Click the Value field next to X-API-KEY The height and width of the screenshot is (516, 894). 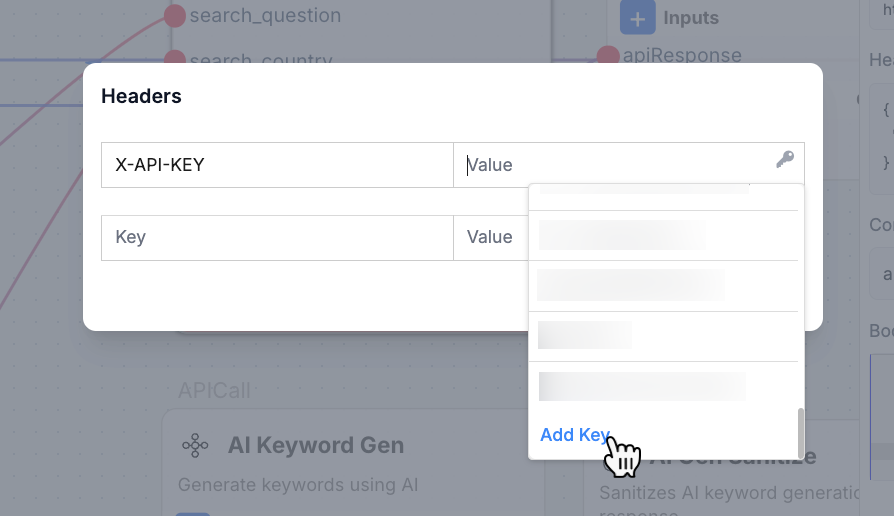pyautogui.click(x=629, y=165)
